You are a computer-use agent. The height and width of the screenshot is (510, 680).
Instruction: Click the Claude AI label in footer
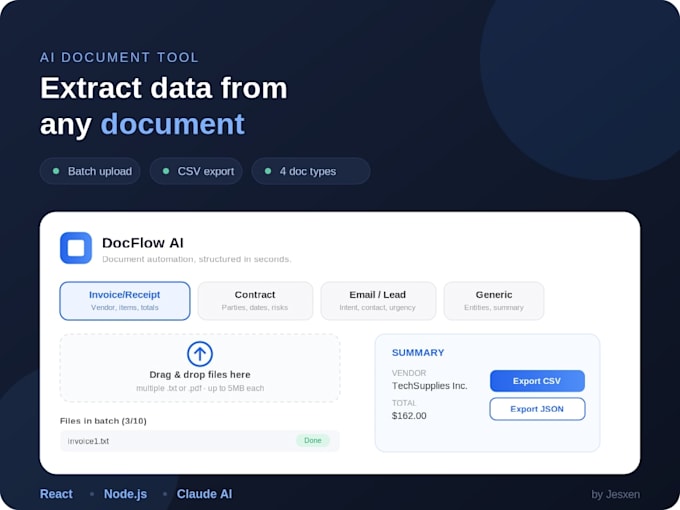pos(204,494)
